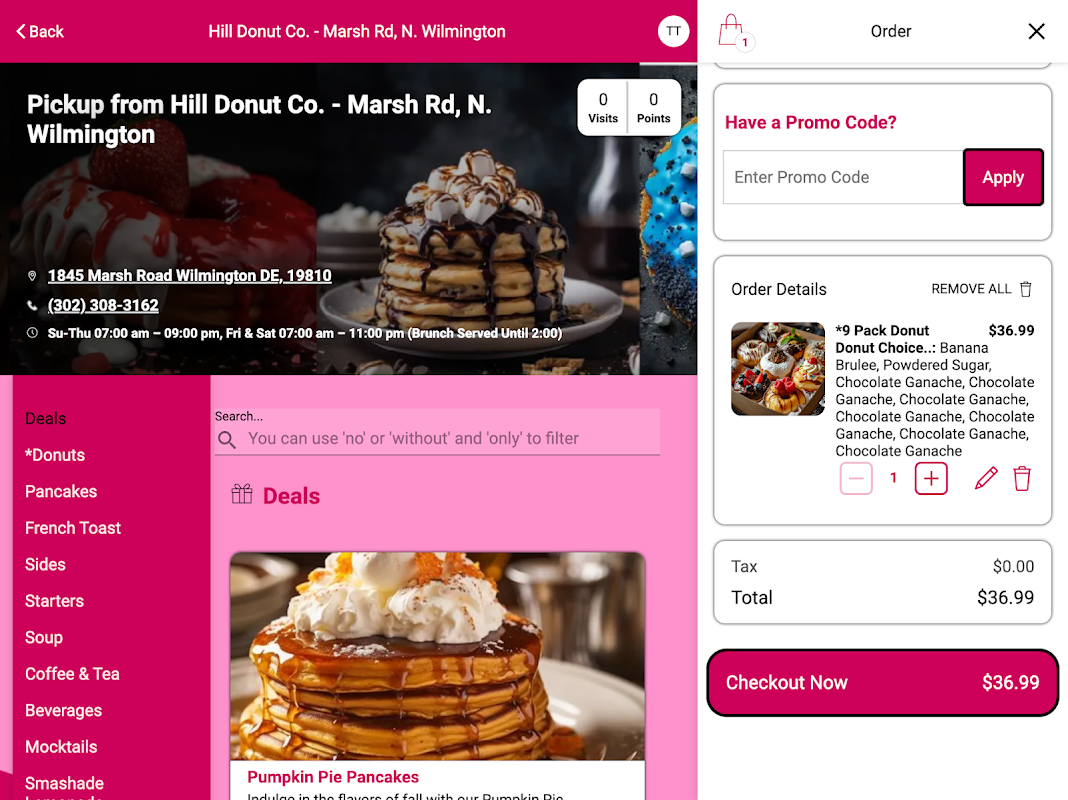Select the *Donuts menu category
1068x800 pixels.
[x=55, y=455]
